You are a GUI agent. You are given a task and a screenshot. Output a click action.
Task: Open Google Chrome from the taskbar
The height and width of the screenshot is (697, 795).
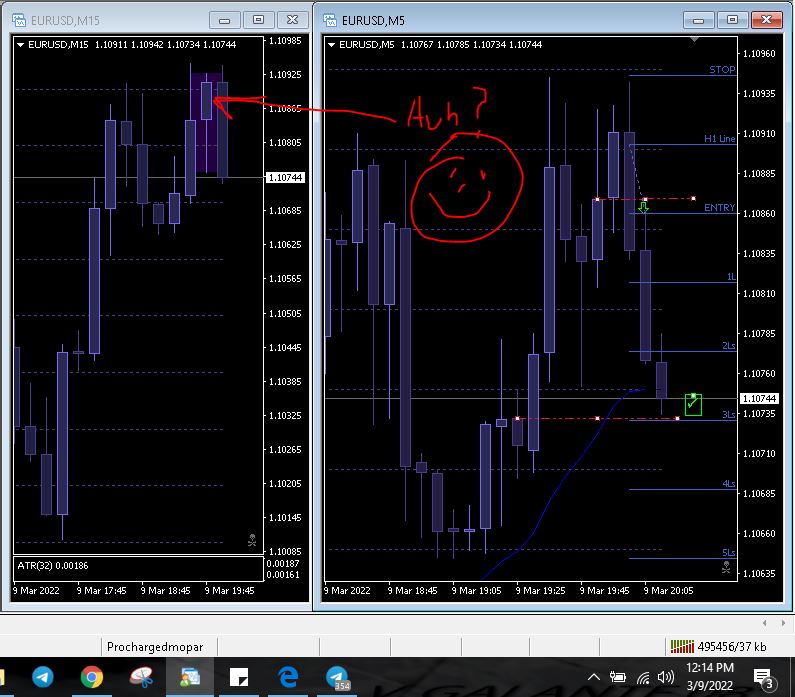[x=92, y=677]
